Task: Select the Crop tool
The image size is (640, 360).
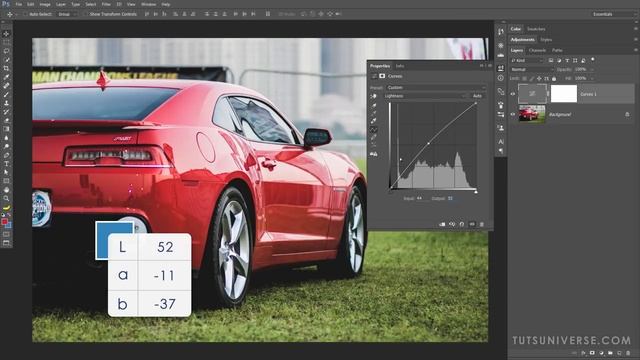Action: pos(6,68)
